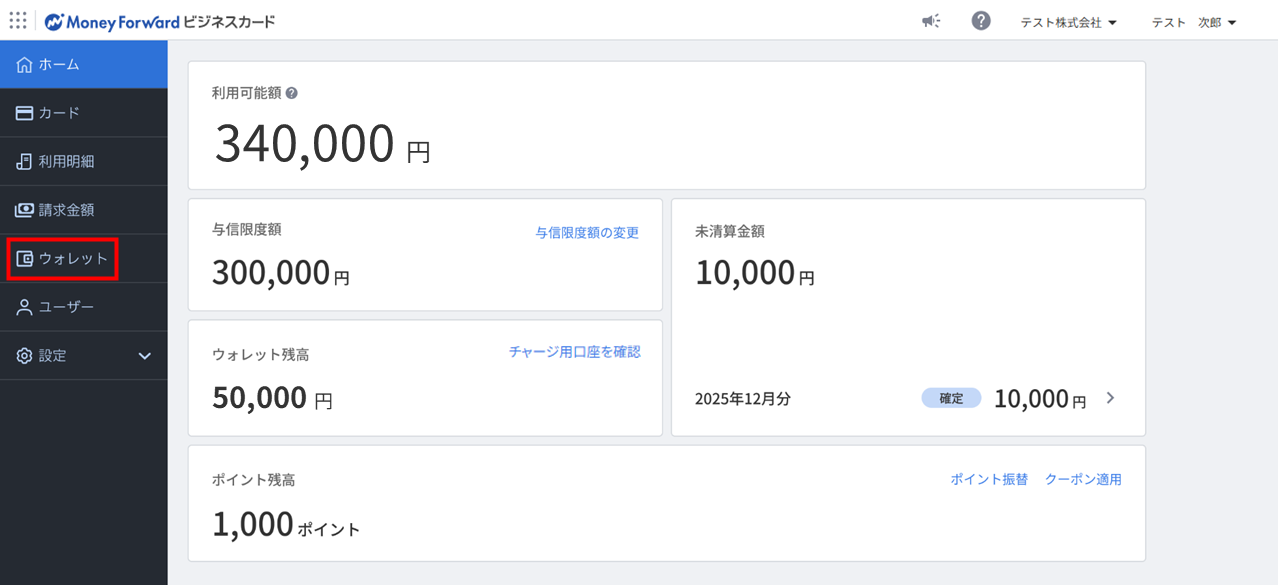This screenshot has width=1278, height=585.
Task: Open the help question mark icon
Action: (x=980, y=21)
